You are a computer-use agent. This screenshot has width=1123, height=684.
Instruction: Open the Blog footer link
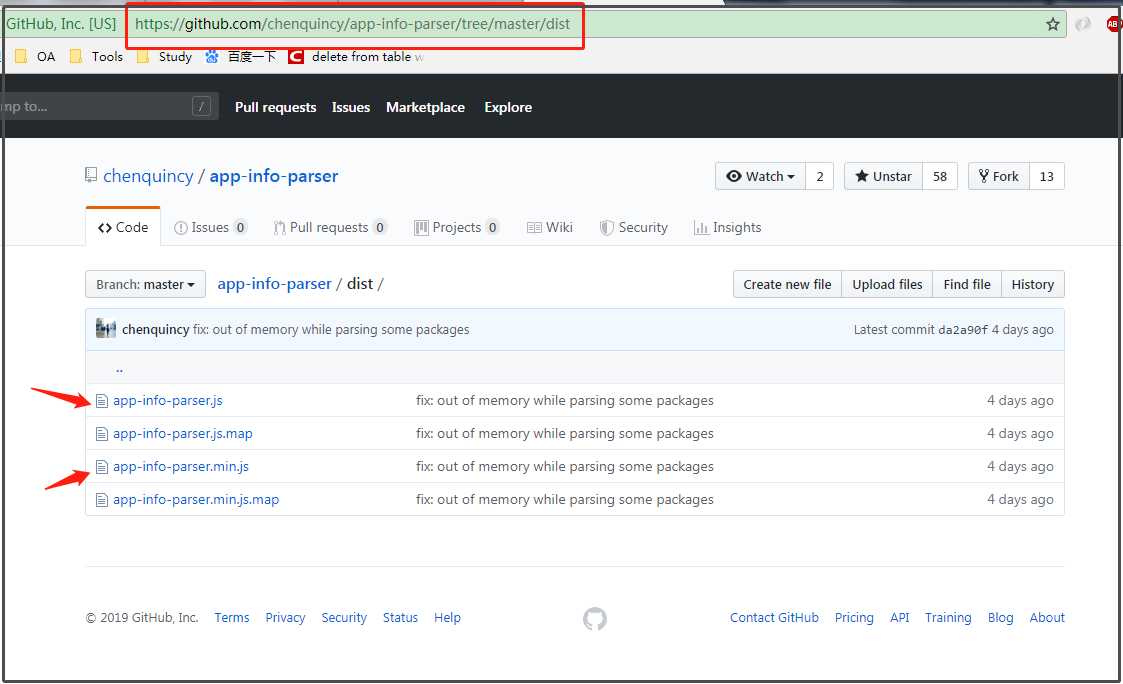click(1001, 618)
